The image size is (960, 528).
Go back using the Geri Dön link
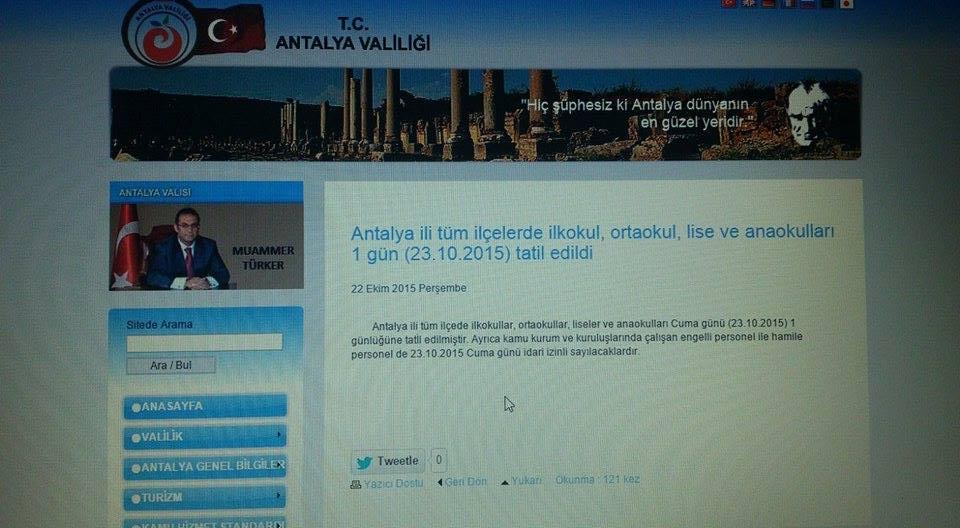(x=462, y=482)
